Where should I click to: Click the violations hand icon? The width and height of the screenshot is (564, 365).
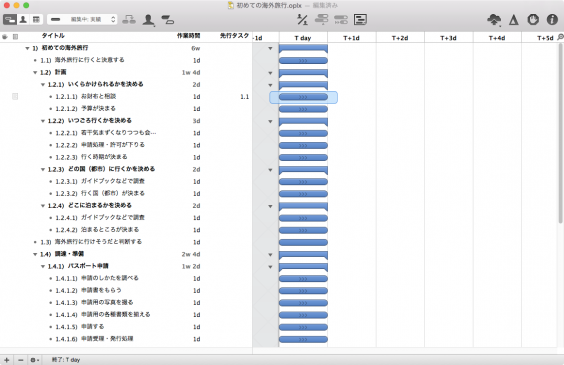[x=533, y=19]
